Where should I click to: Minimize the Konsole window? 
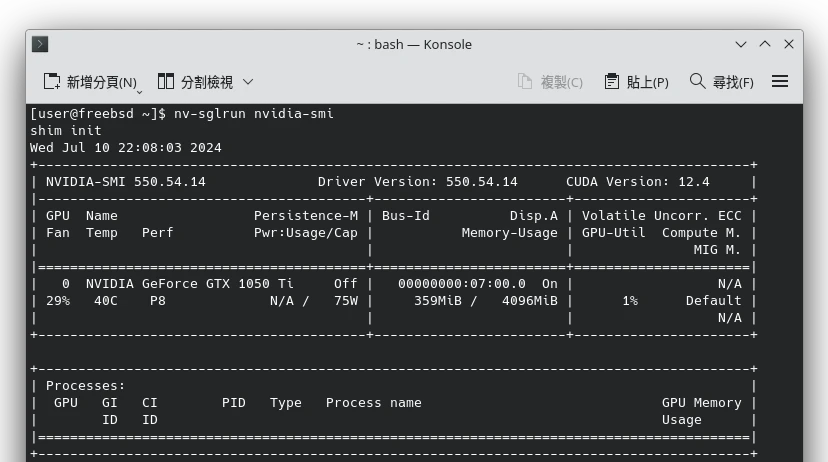point(741,44)
